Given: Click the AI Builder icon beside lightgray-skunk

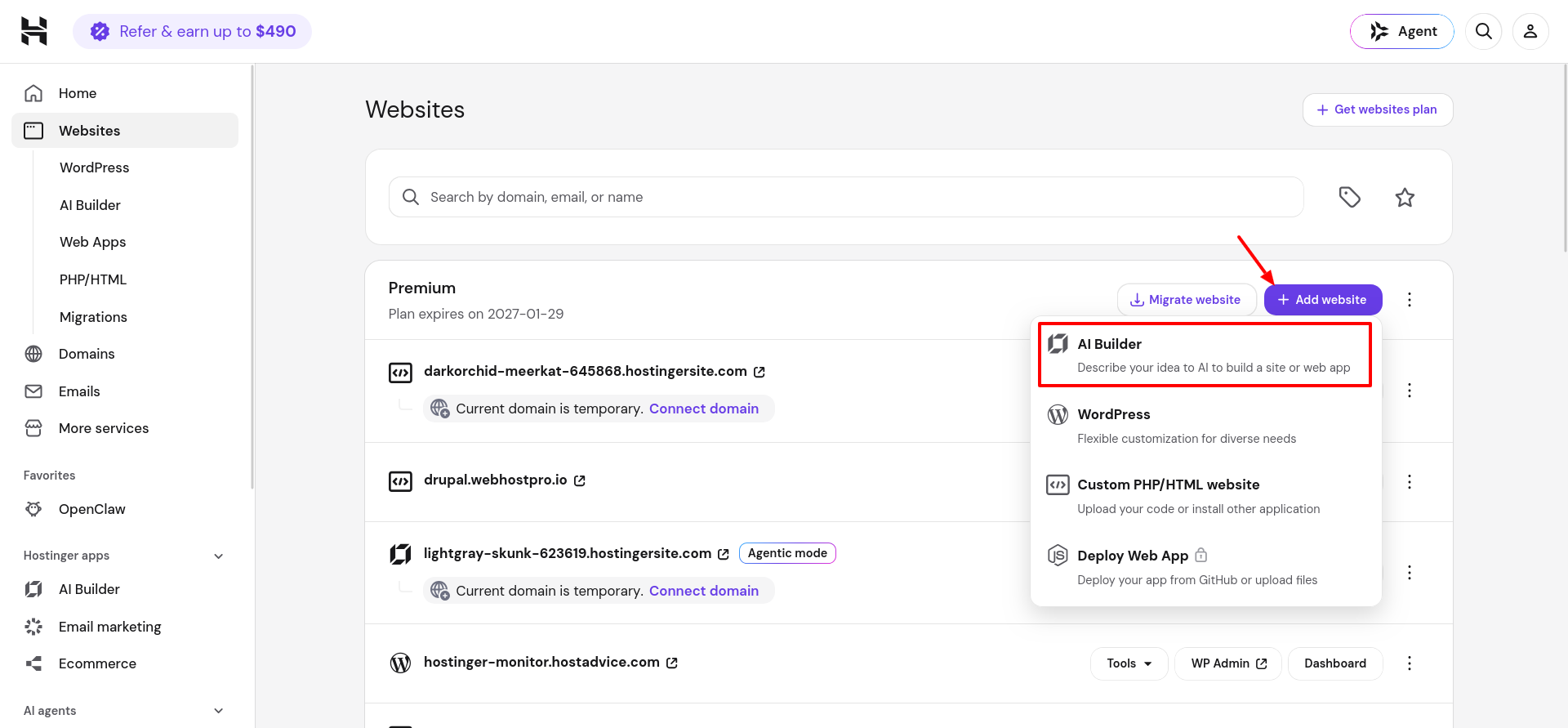Looking at the screenshot, I should click(x=400, y=555).
